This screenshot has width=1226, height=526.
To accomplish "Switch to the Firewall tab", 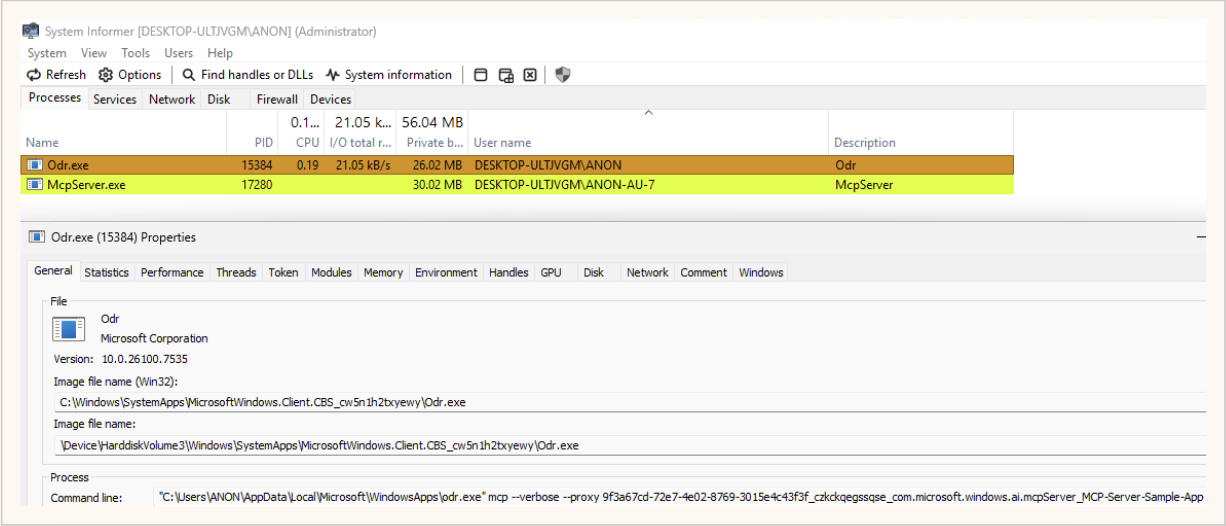I will point(276,99).
